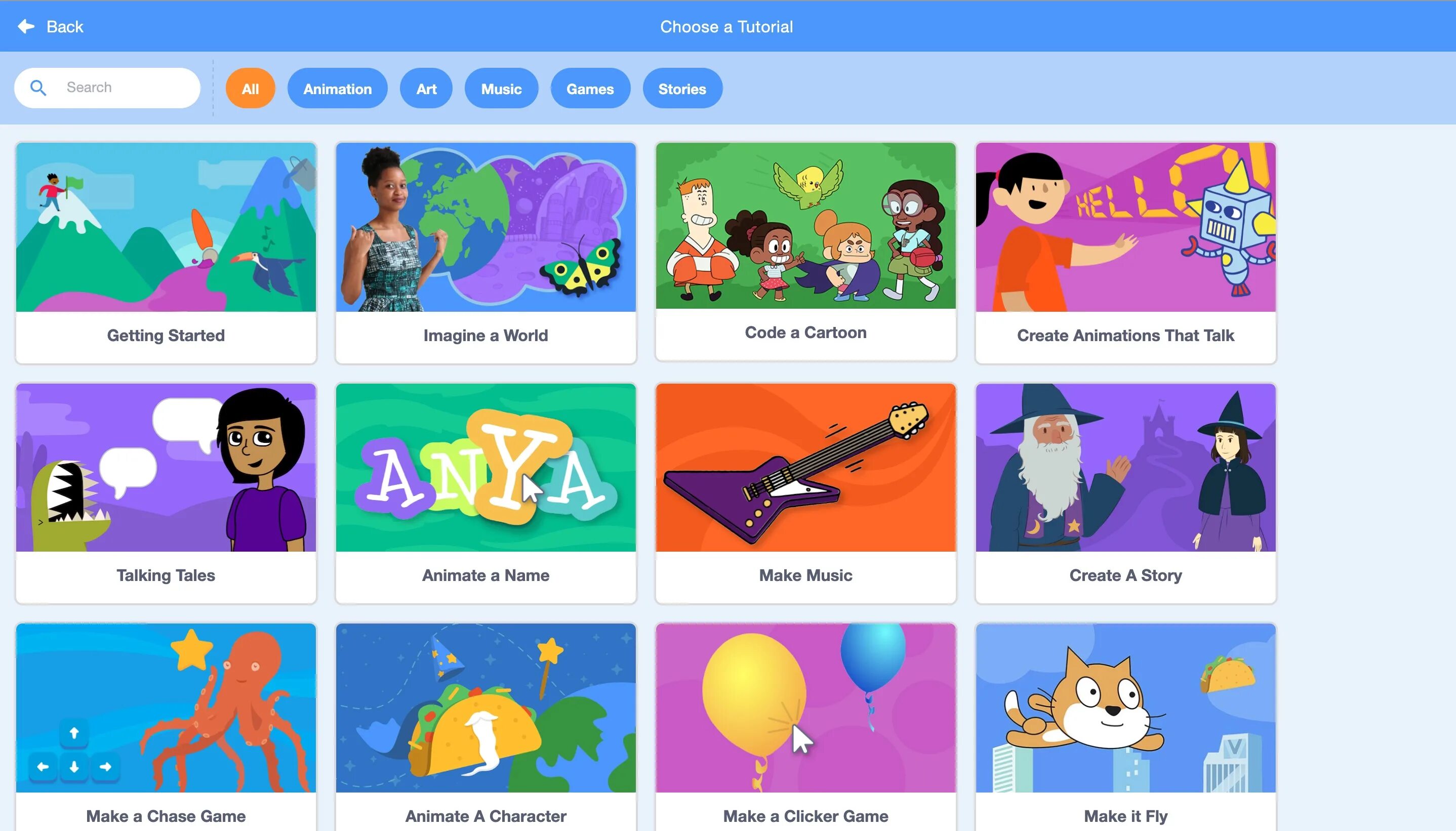Filter tutorials by All category
Screen dimensions: 1456x831
pos(251,89)
